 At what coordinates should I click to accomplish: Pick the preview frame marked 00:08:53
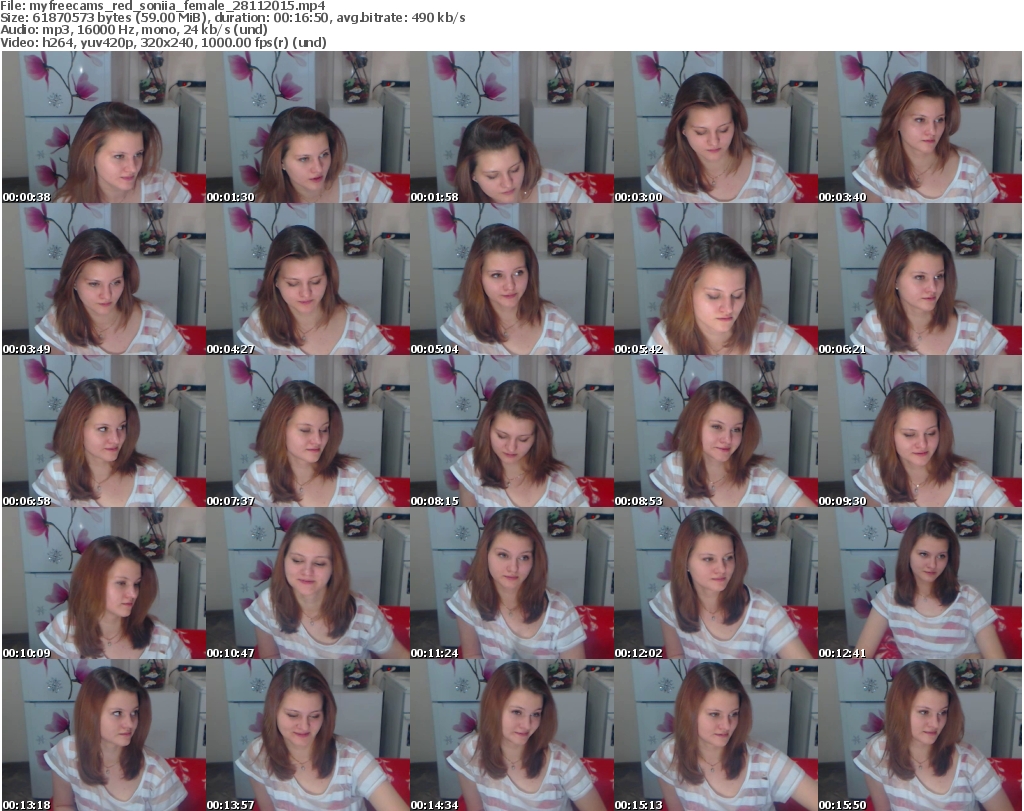[x=716, y=432]
